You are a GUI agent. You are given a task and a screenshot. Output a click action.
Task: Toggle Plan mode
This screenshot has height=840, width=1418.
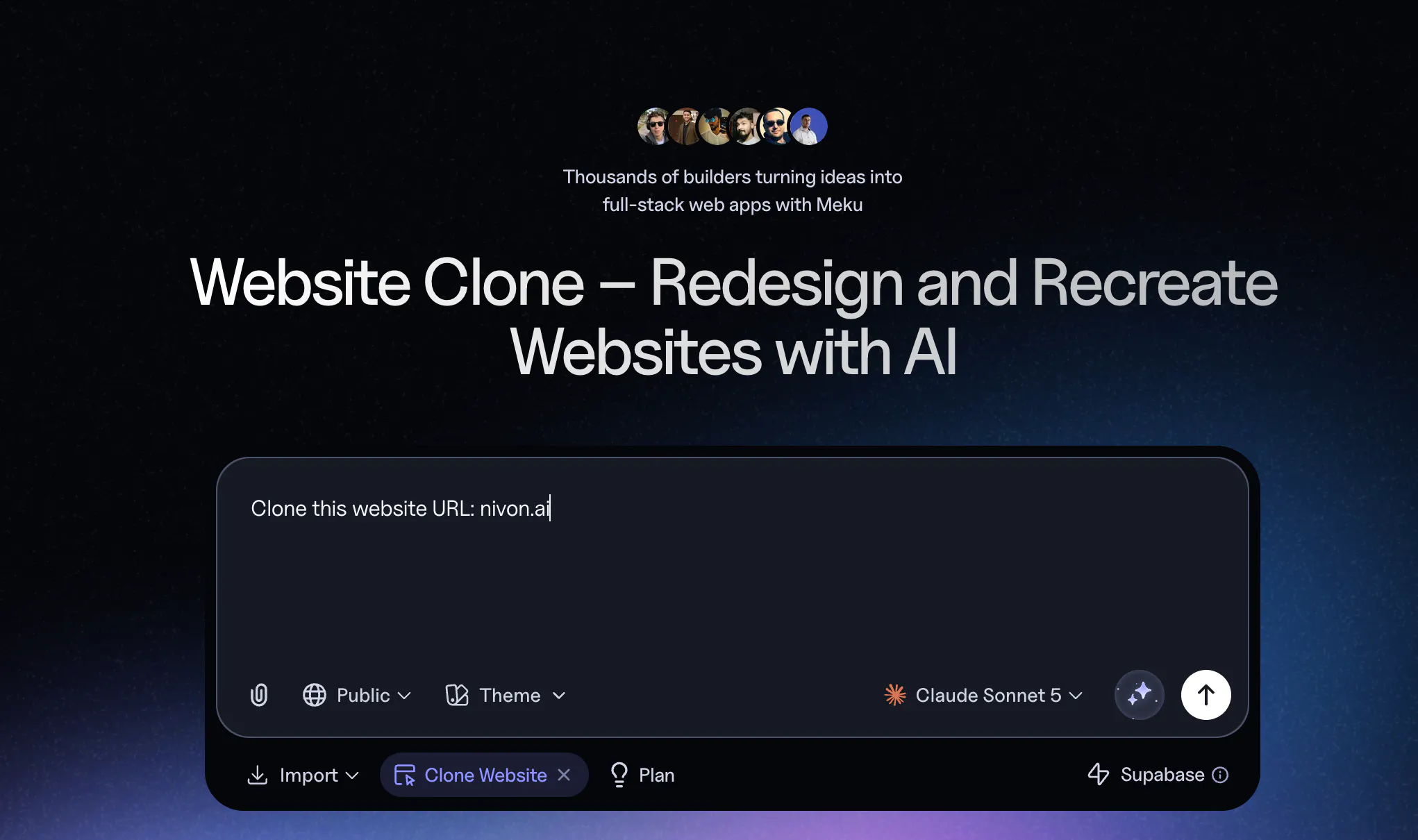pyautogui.click(x=642, y=775)
